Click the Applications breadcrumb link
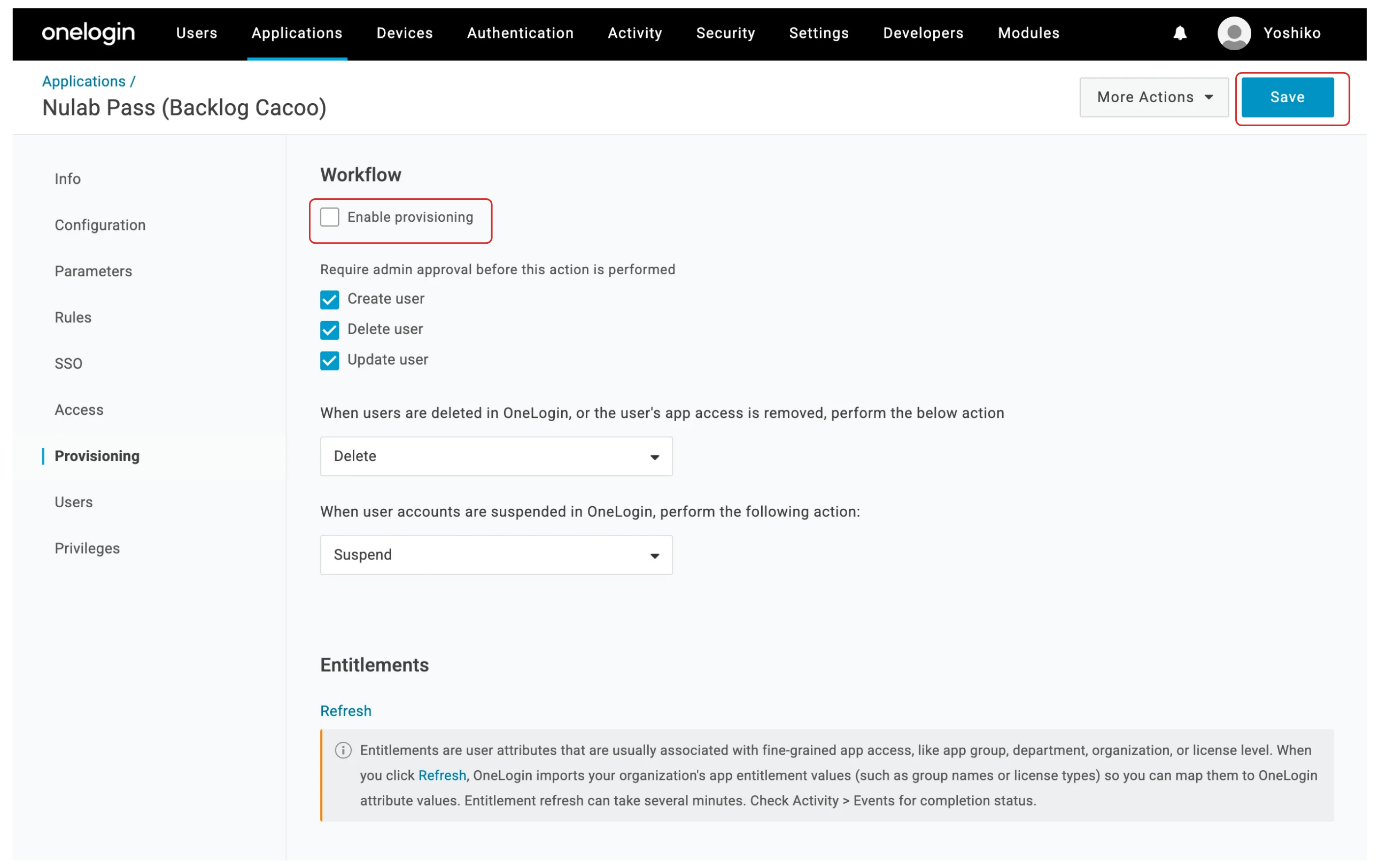Image resolution: width=1379 pixels, height=868 pixels. click(84, 81)
